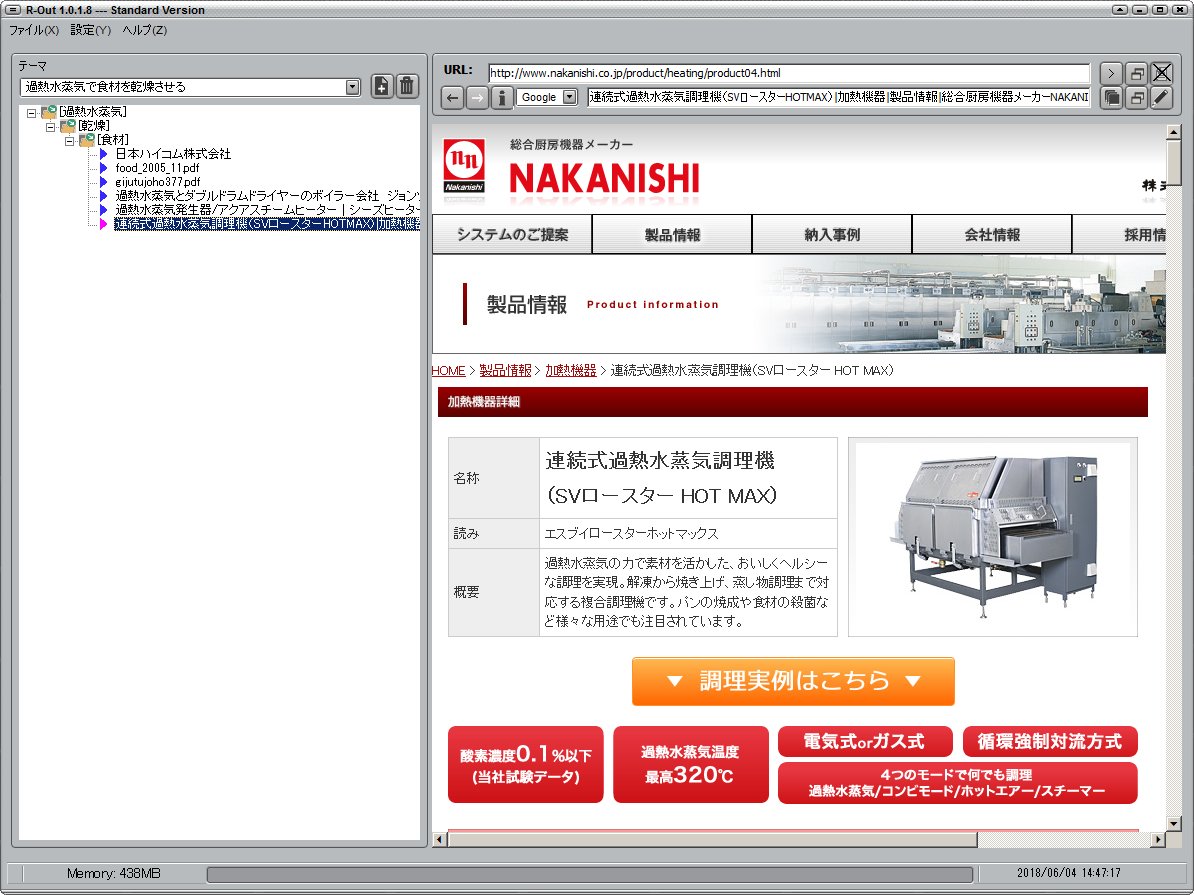
Task: Go back with the left arrow button
Action: (452, 97)
